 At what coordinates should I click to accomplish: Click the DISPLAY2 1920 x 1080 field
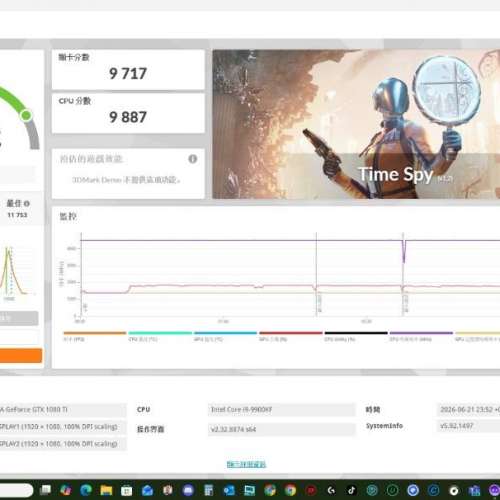(x=63, y=444)
